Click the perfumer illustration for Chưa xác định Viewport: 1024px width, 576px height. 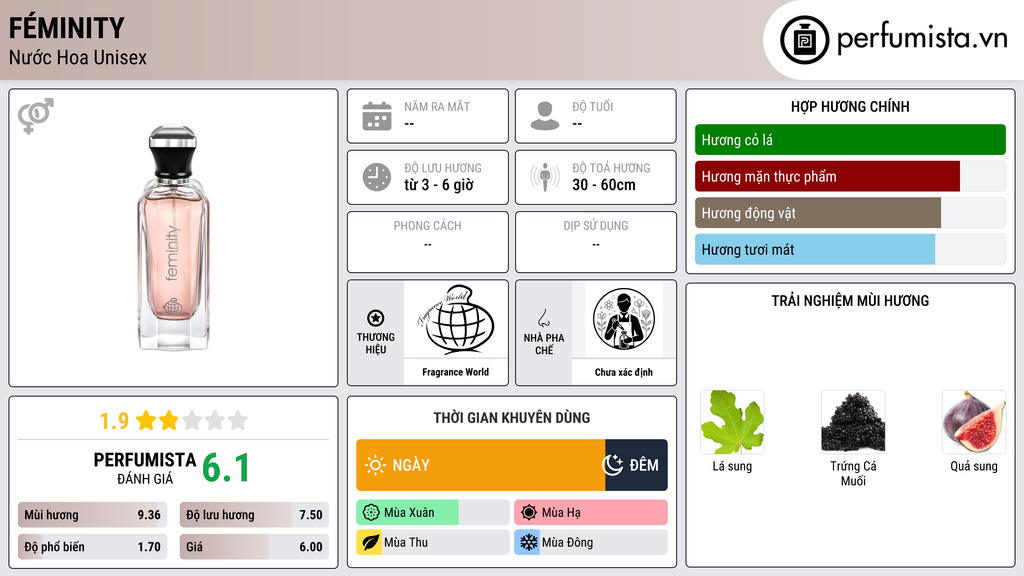point(624,319)
